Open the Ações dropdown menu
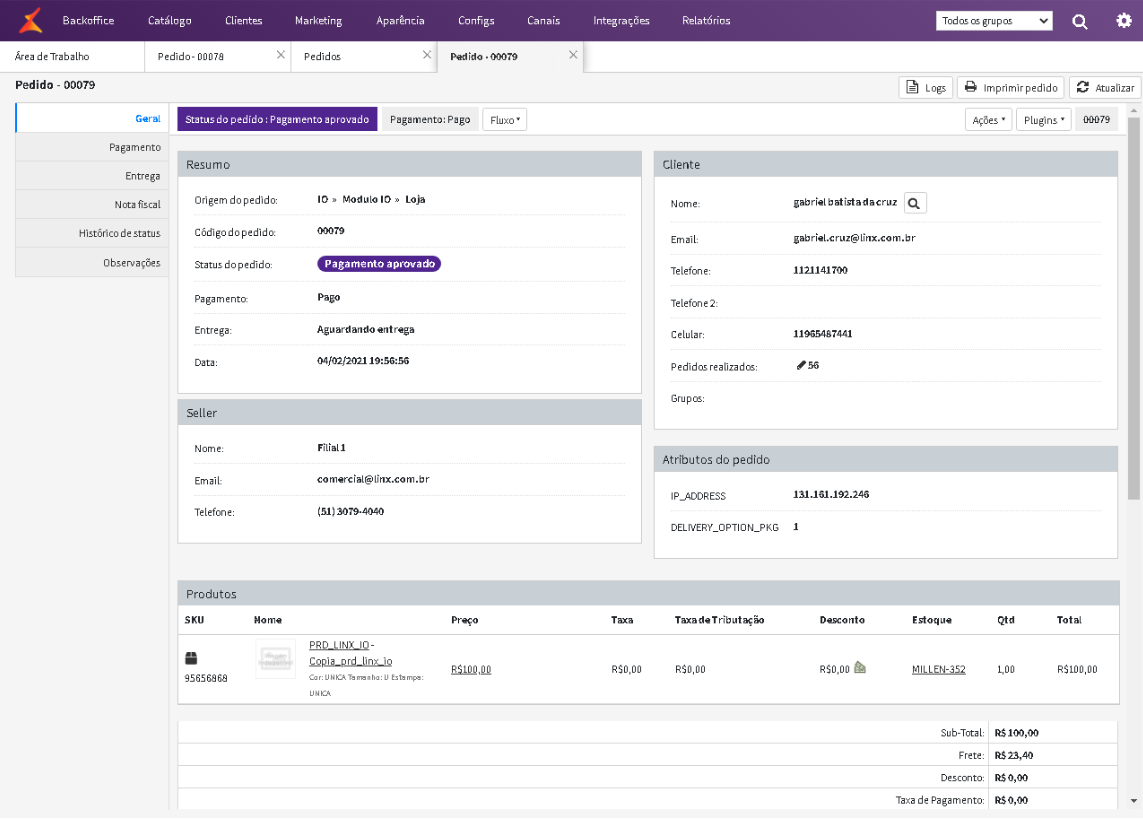Viewport: 1143px width, 820px height. coord(988,120)
